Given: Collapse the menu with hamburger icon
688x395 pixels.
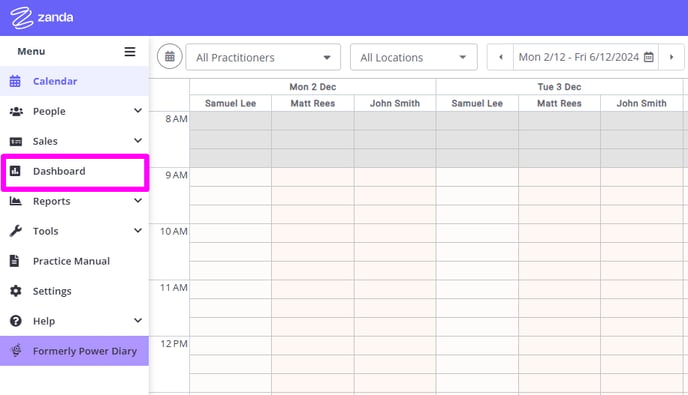Looking at the screenshot, I should [x=130, y=51].
